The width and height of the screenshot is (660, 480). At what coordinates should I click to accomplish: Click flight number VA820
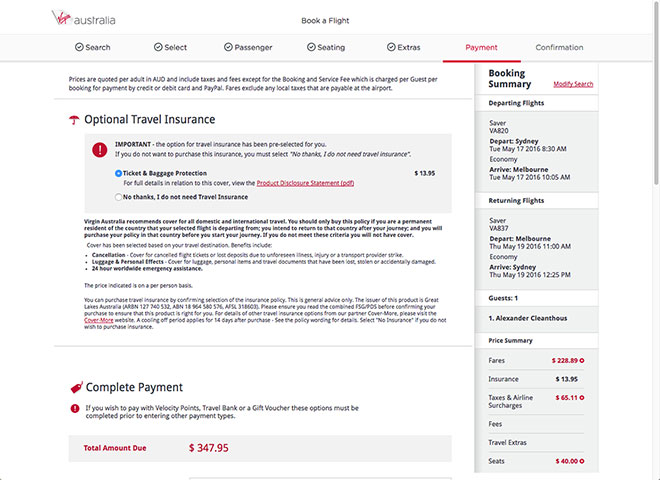click(x=499, y=131)
